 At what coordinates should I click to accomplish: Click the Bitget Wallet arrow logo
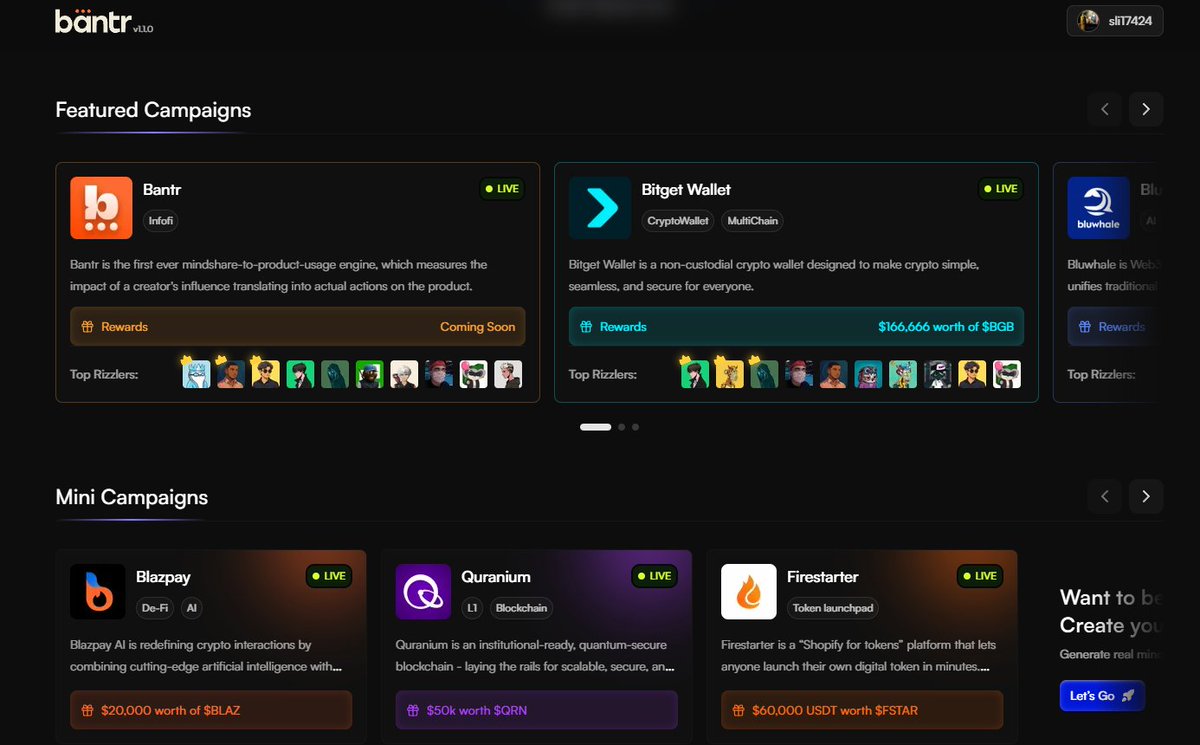(x=600, y=208)
